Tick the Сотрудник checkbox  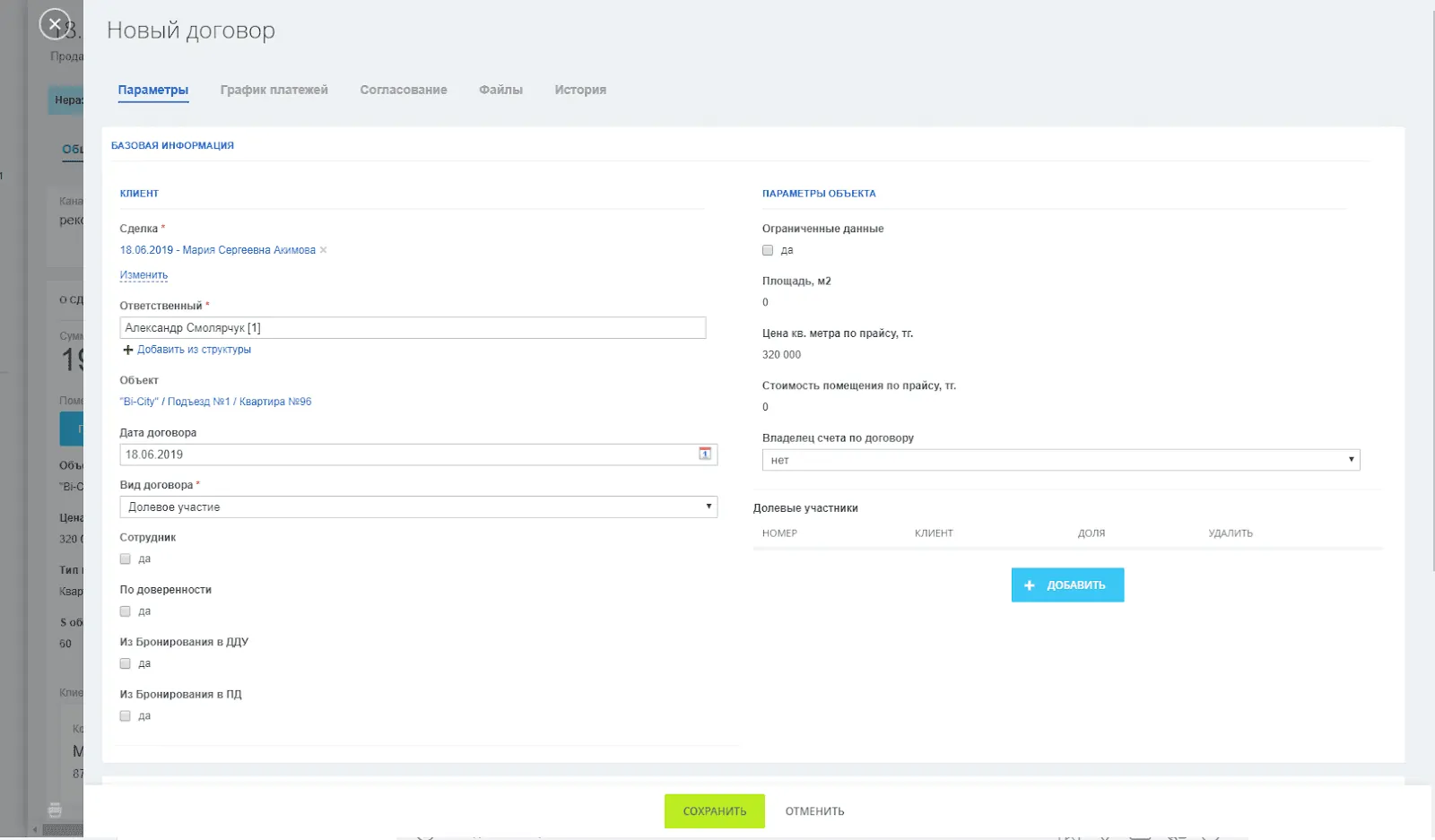tap(126, 559)
